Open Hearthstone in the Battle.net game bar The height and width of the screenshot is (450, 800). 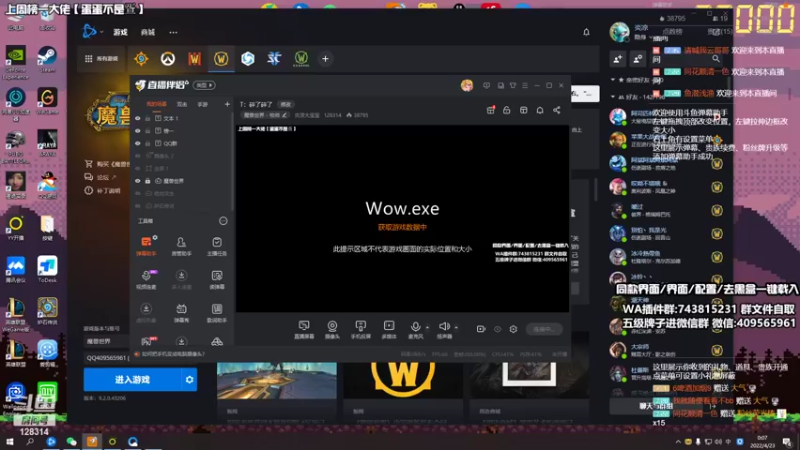pos(141,59)
